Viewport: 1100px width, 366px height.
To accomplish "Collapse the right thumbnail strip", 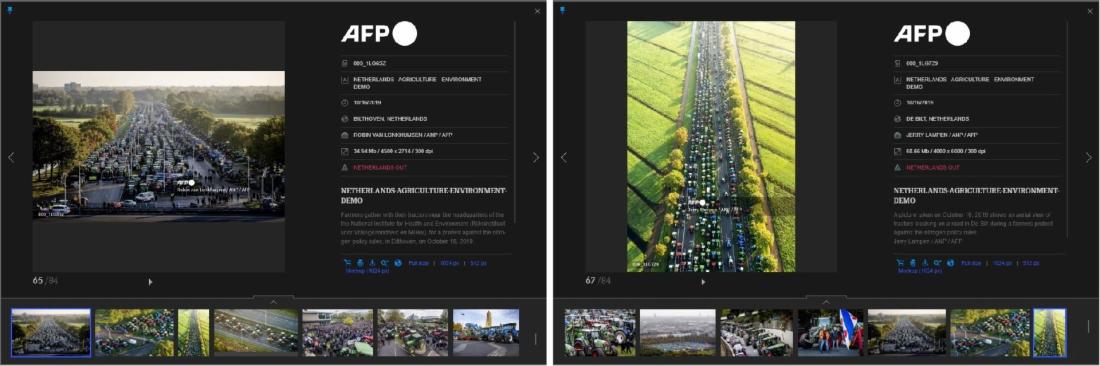I will [826, 301].
